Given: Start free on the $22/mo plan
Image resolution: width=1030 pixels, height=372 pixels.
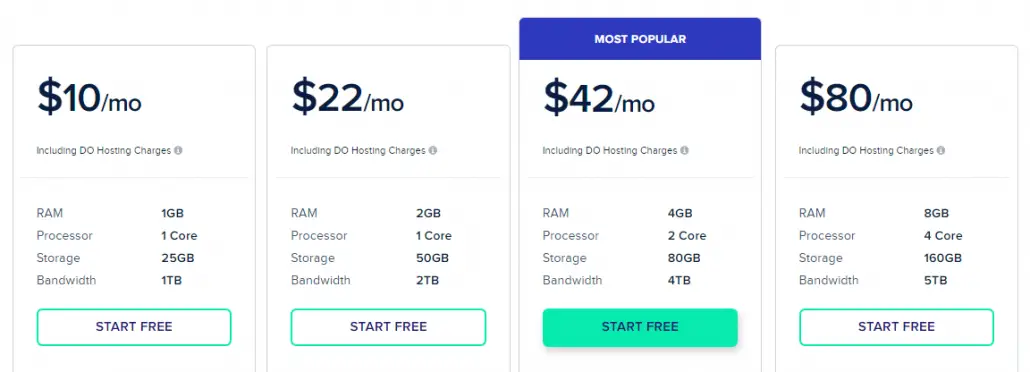Looking at the screenshot, I should point(388,327).
